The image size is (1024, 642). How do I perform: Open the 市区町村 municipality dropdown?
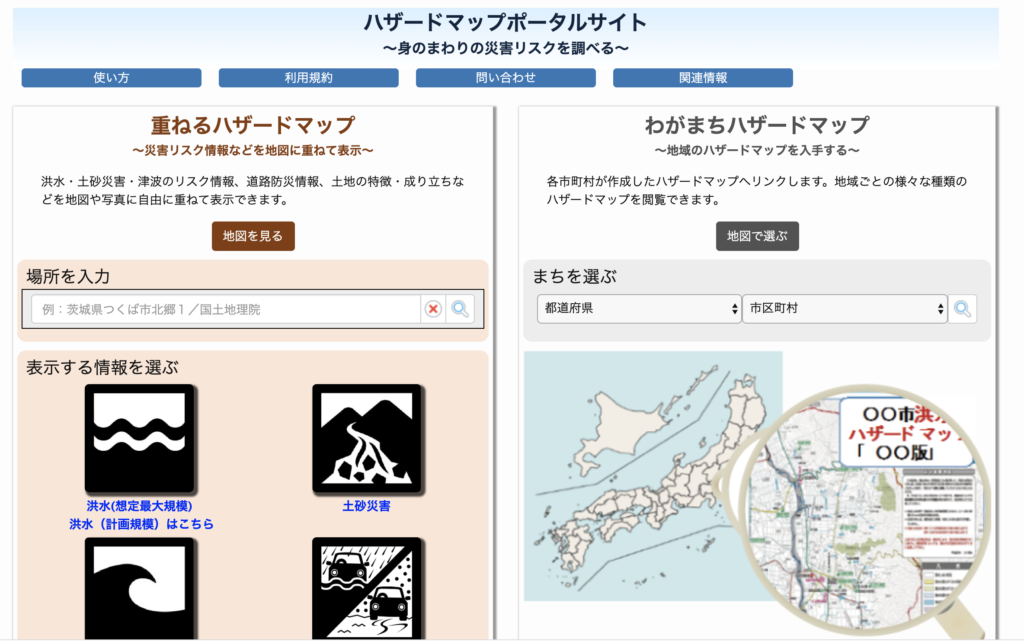point(845,308)
